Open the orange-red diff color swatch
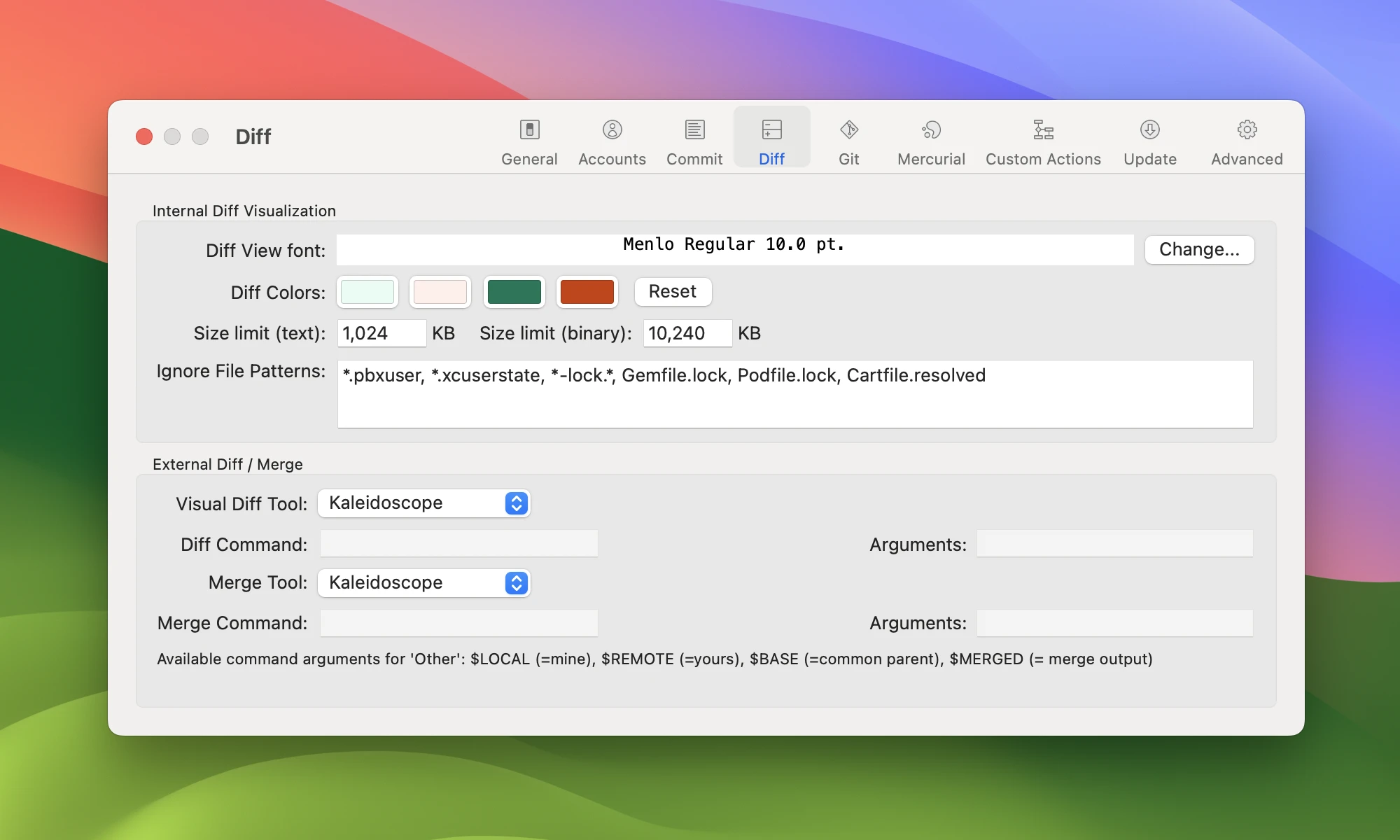 587,292
